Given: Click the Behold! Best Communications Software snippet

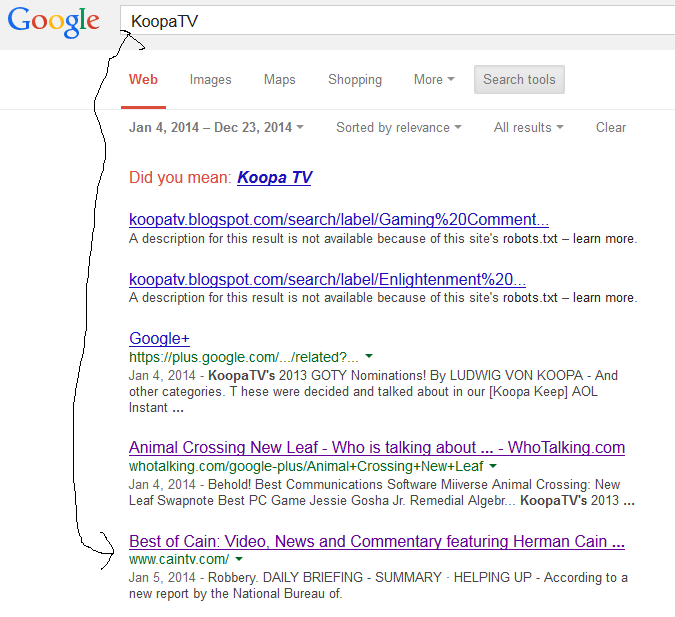Looking at the screenshot, I should click(x=381, y=493).
